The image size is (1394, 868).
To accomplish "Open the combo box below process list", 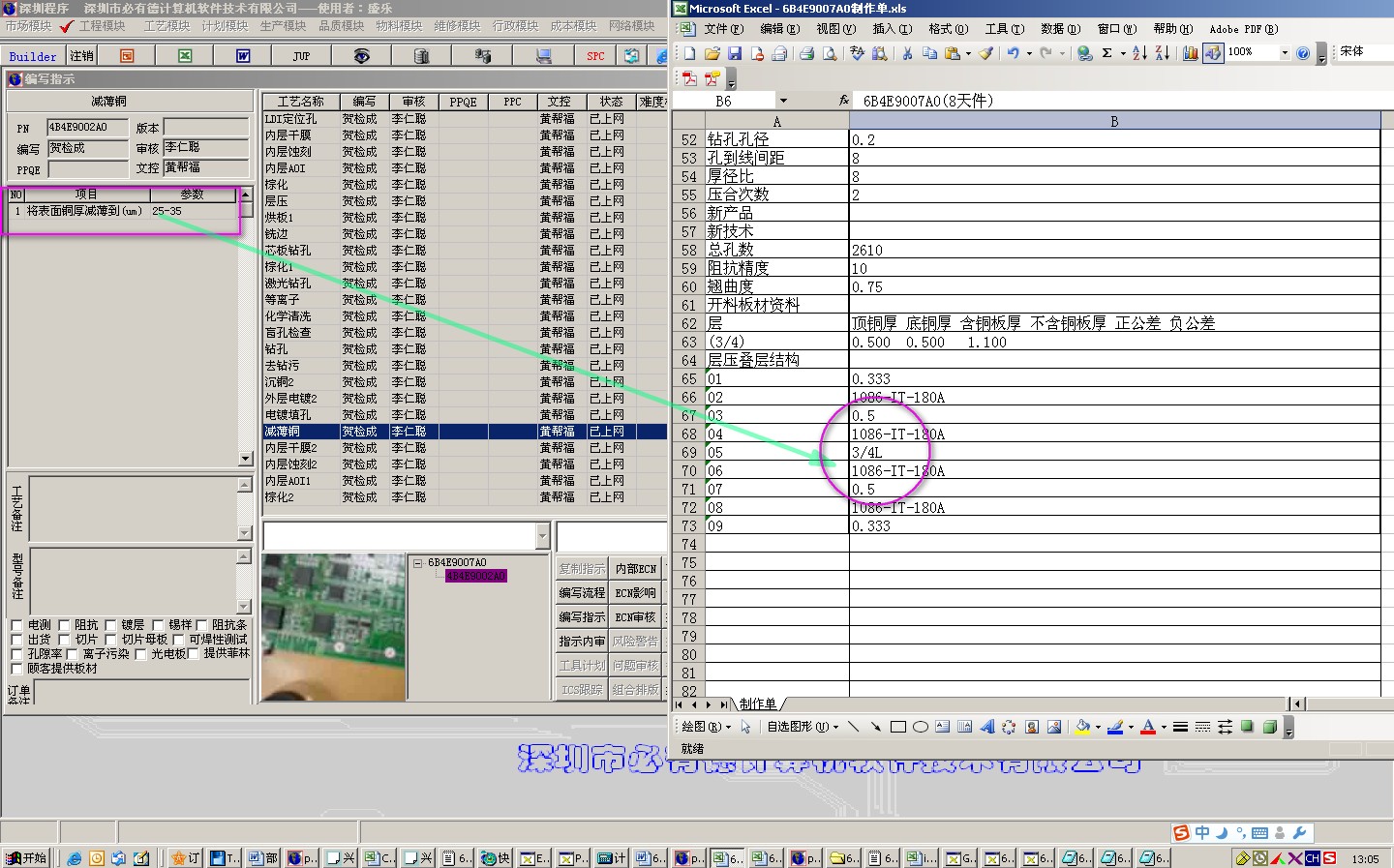I will tap(542, 536).
